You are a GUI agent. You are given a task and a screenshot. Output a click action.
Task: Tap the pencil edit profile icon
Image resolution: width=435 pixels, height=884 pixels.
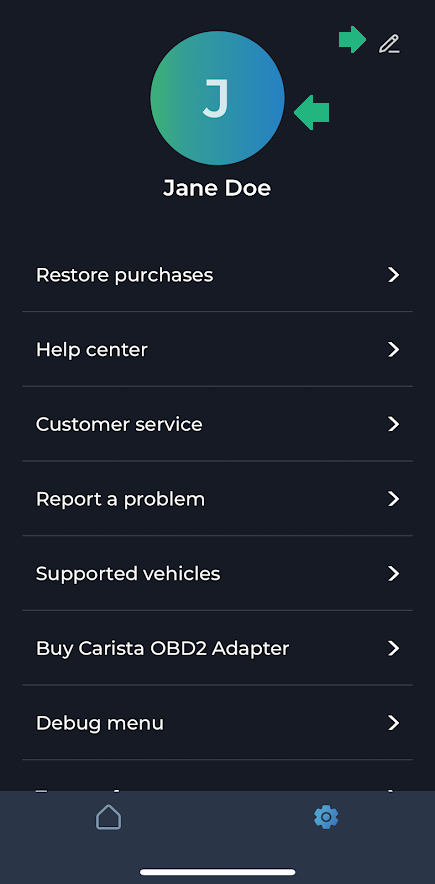click(389, 43)
